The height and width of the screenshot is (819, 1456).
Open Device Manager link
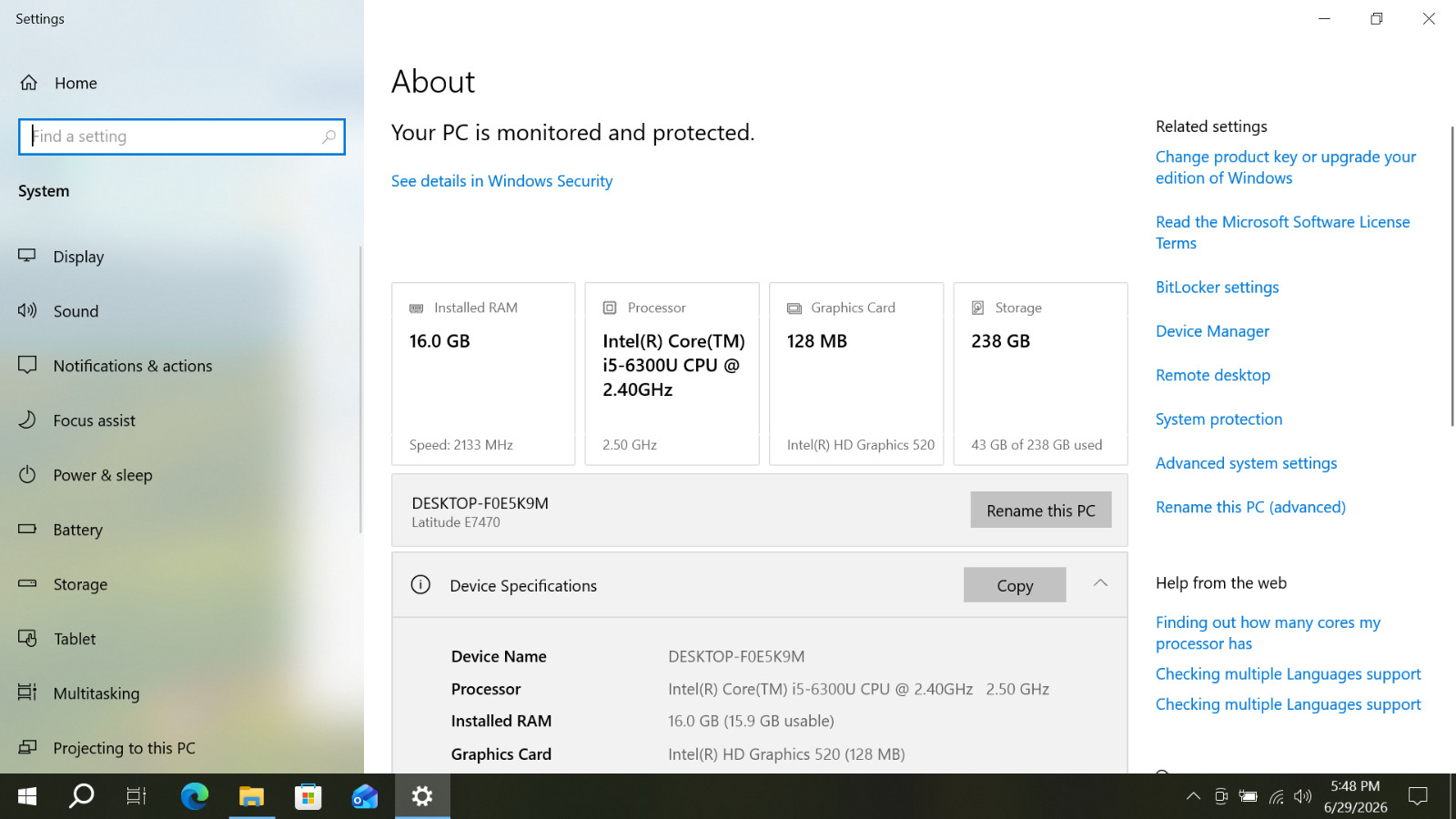point(1212,331)
